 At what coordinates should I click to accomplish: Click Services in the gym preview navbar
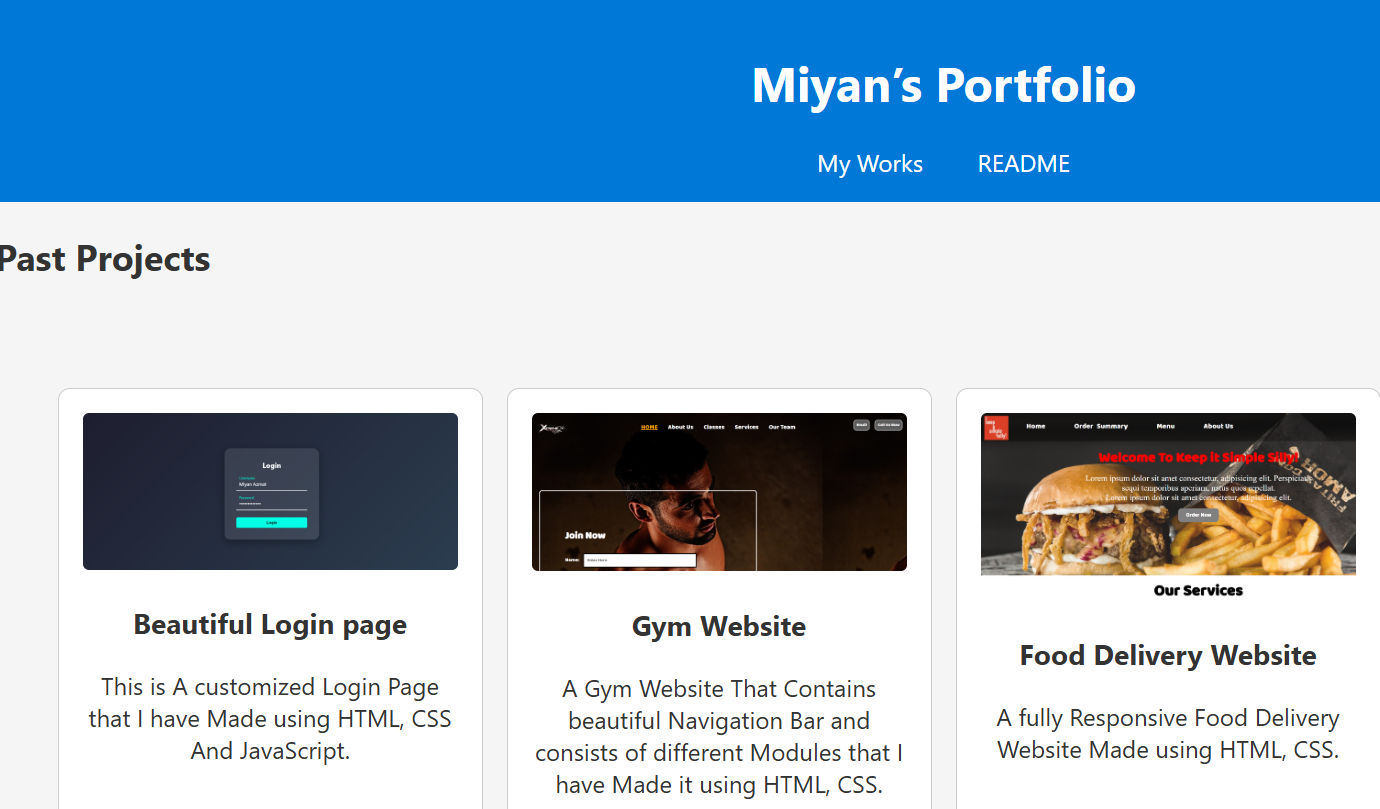[x=747, y=427]
